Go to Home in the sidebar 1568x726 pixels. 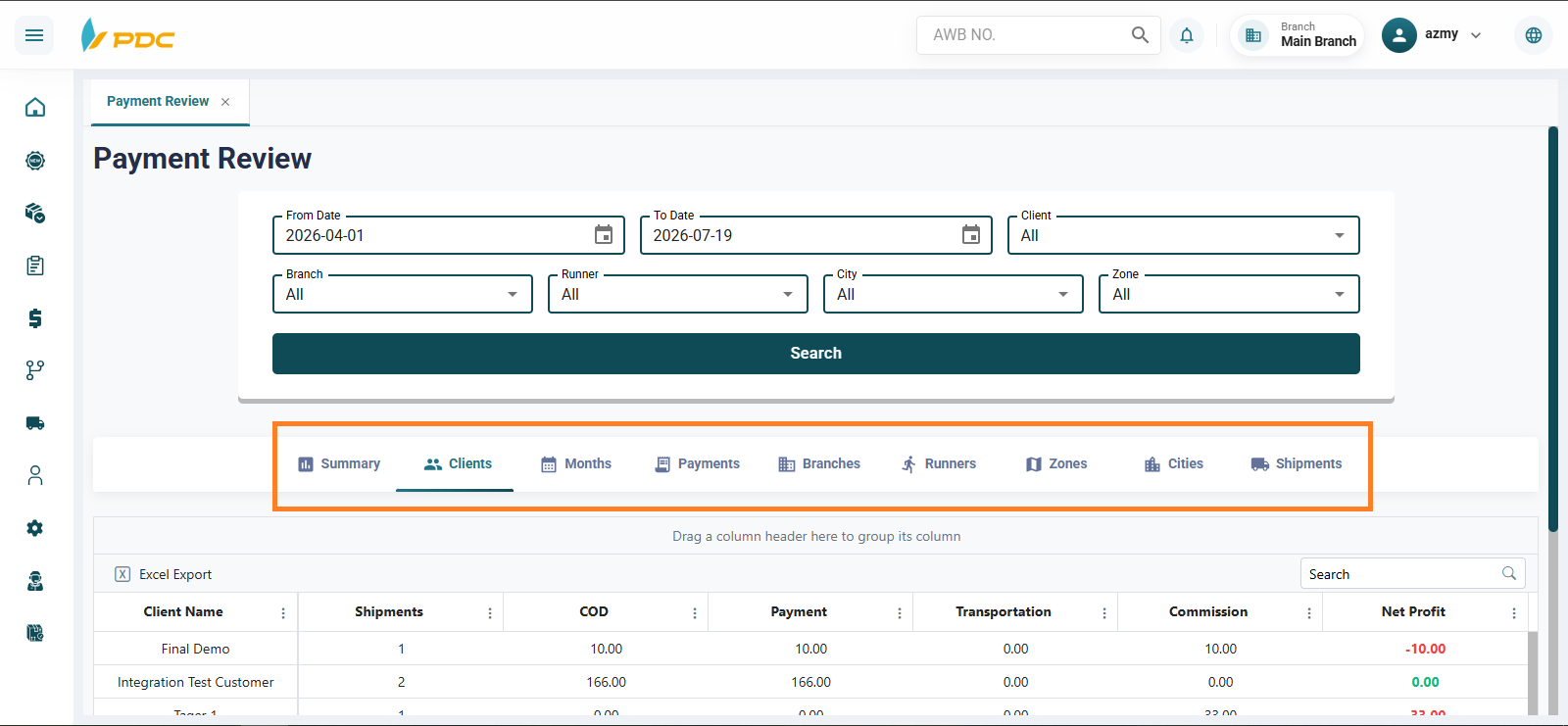(35, 107)
